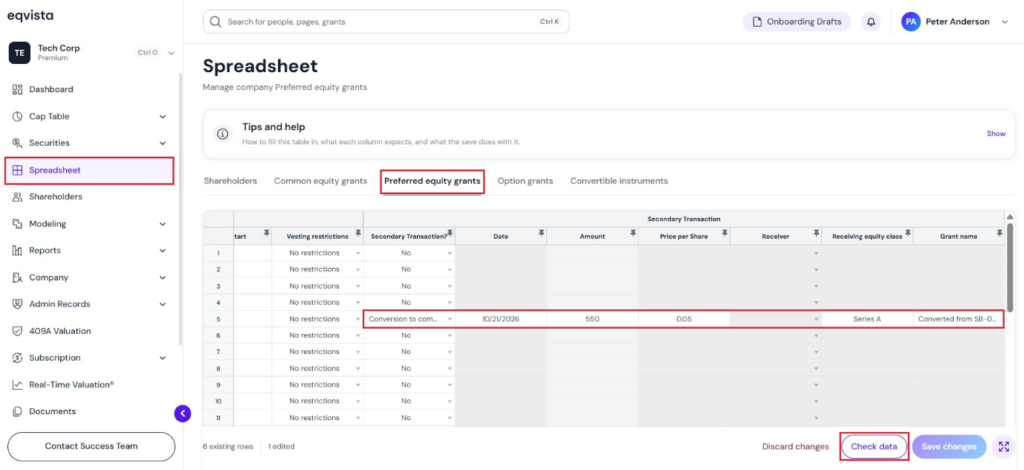Open the 409A Valuation shield icon
Screen dimensions: 1024x470
(18, 331)
